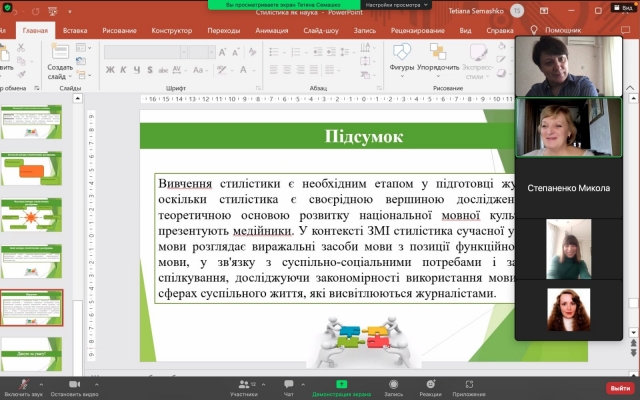This screenshot has height=400, width=640.
Task: Open Приложения apps panel
Action: coord(469,386)
